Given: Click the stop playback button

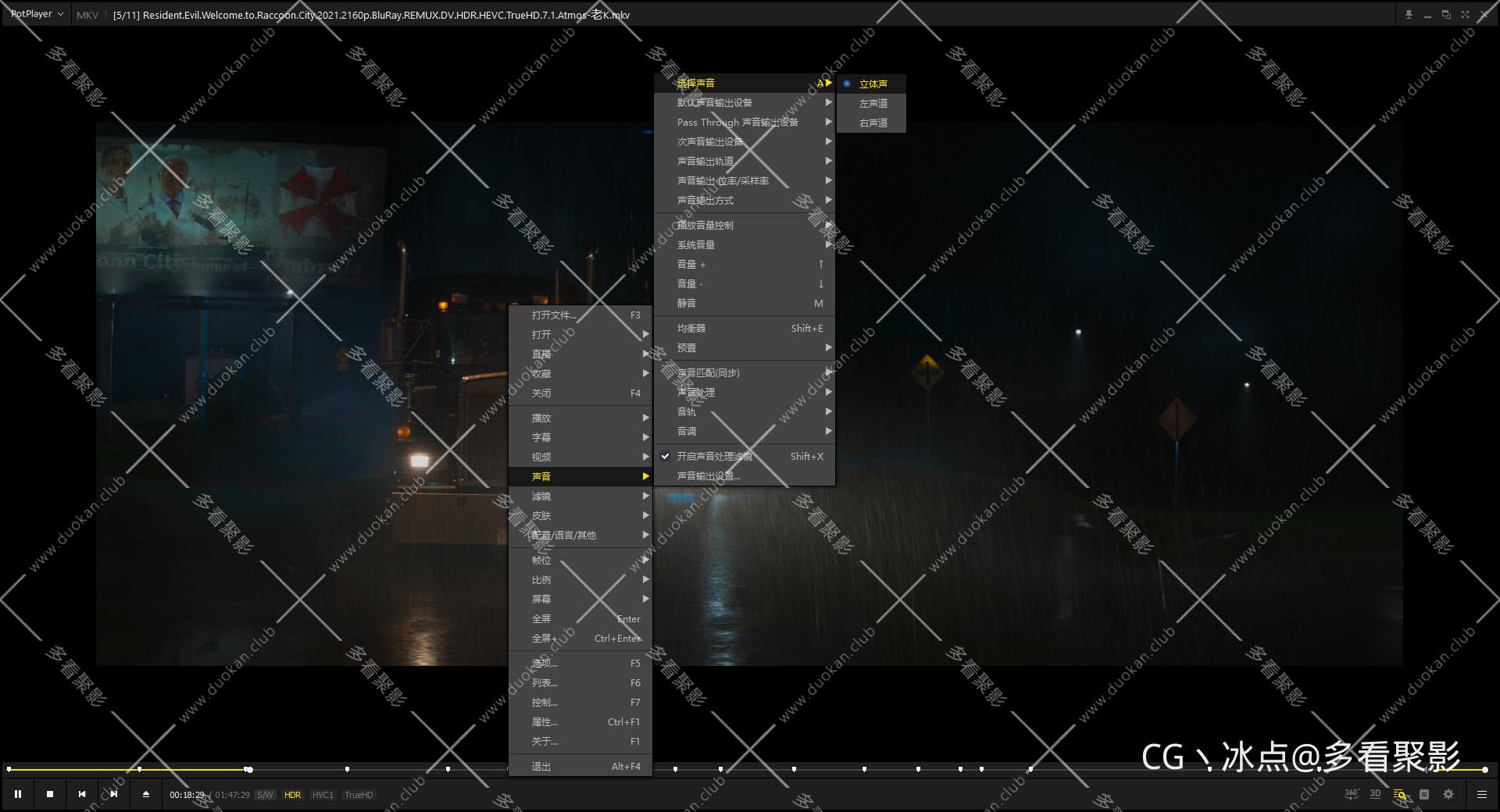Looking at the screenshot, I should click(x=50, y=794).
